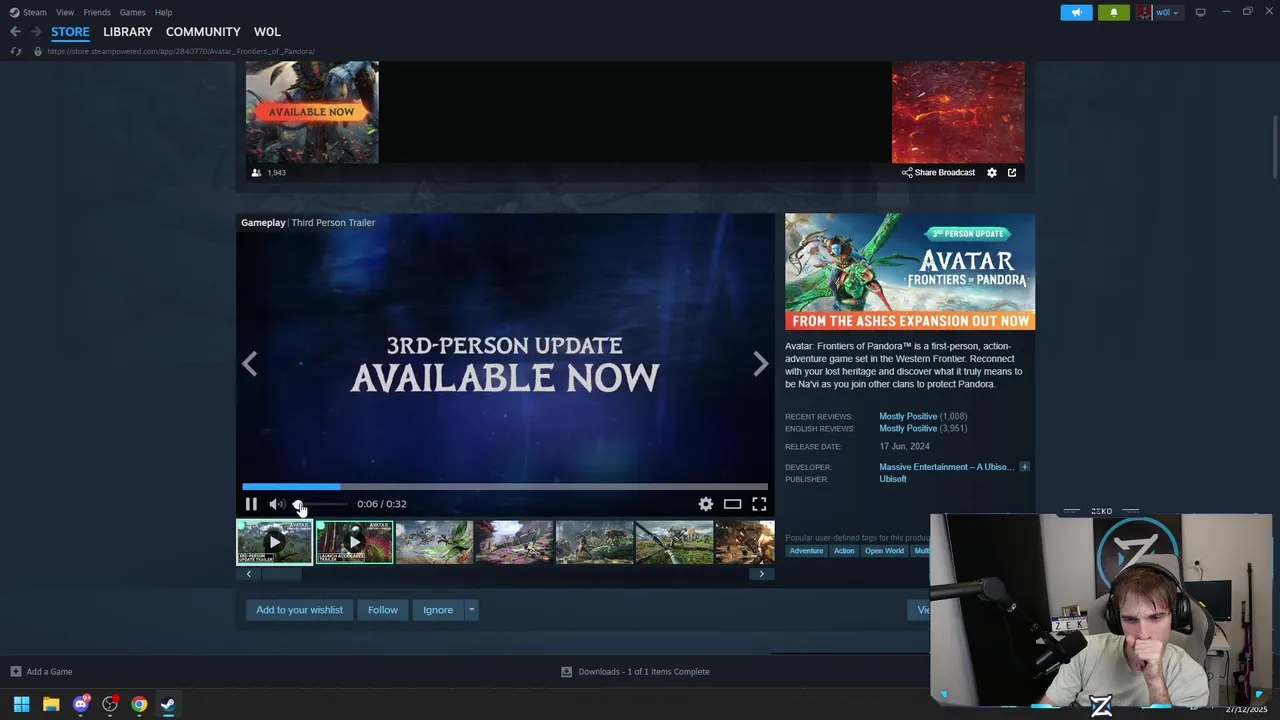The width and height of the screenshot is (1280, 720).
Task: Adjust the trailer volume slider
Action: pos(320,504)
